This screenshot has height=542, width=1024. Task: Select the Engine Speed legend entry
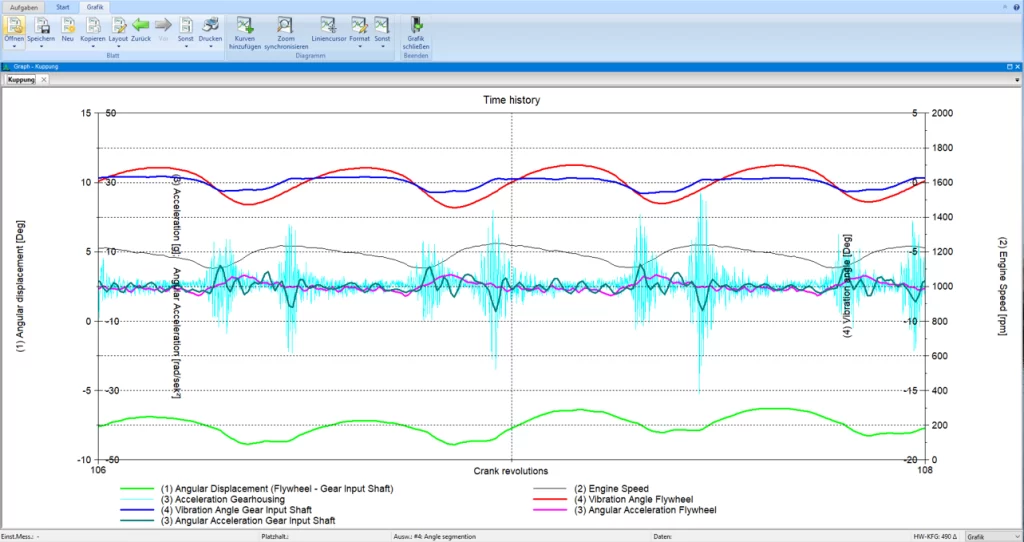pyautogui.click(x=614, y=488)
